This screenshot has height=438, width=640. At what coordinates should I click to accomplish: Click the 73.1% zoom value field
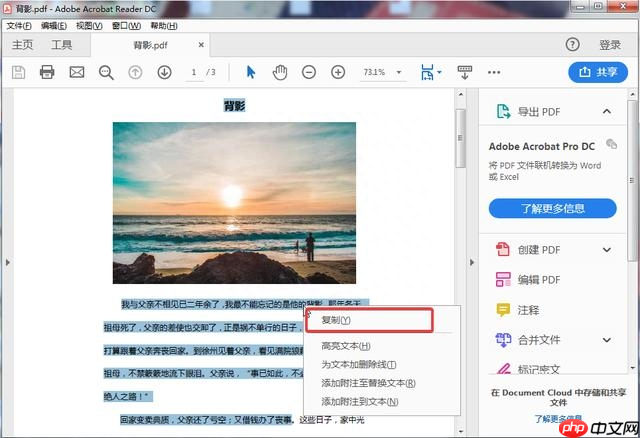pos(374,73)
